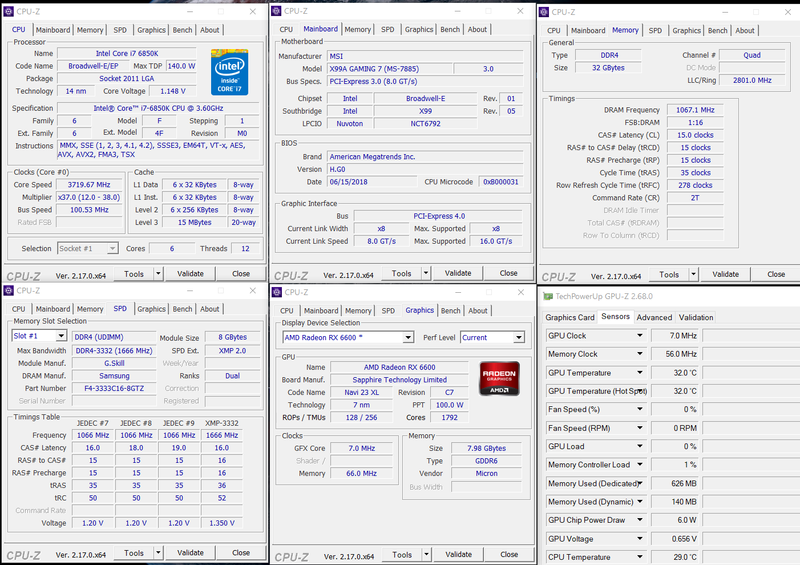This screenshot has width=800, height=565.
Task: Open Tools arrow in Mainboard window
Action: [x=426, y=273]
